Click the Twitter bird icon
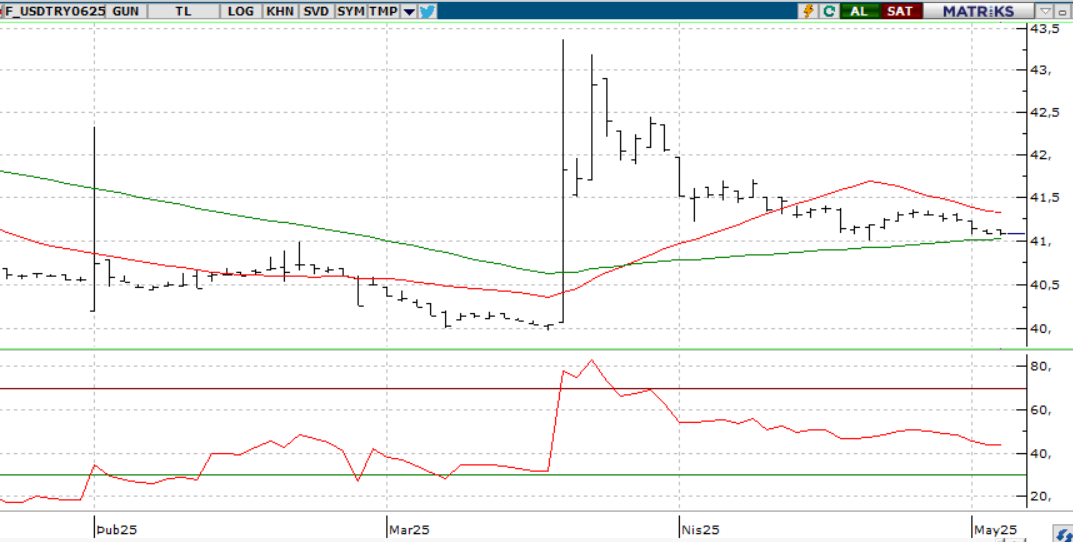1073x542 pixels. click(x=427, y=11)
